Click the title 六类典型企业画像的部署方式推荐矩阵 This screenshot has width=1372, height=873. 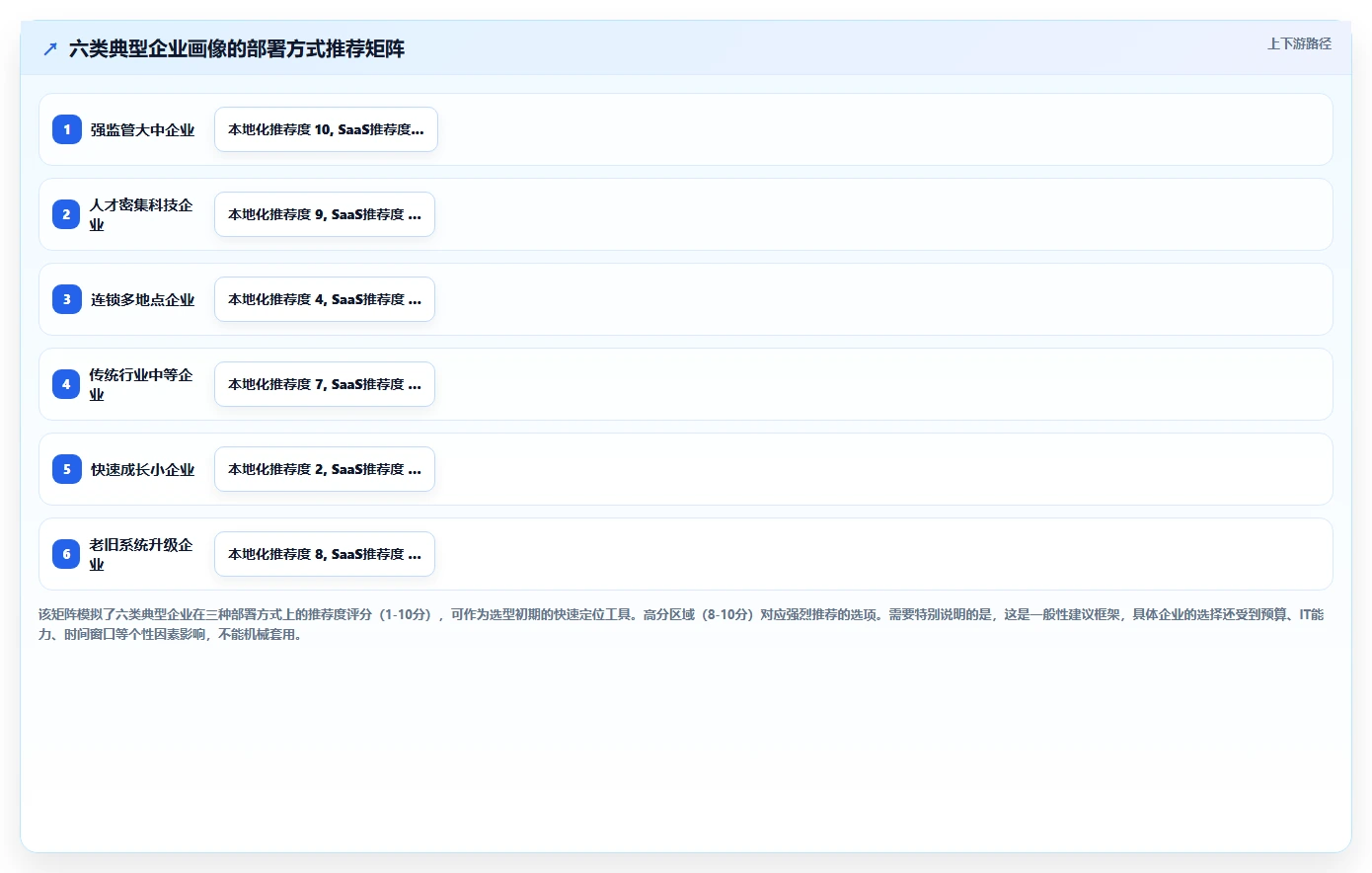237,48
